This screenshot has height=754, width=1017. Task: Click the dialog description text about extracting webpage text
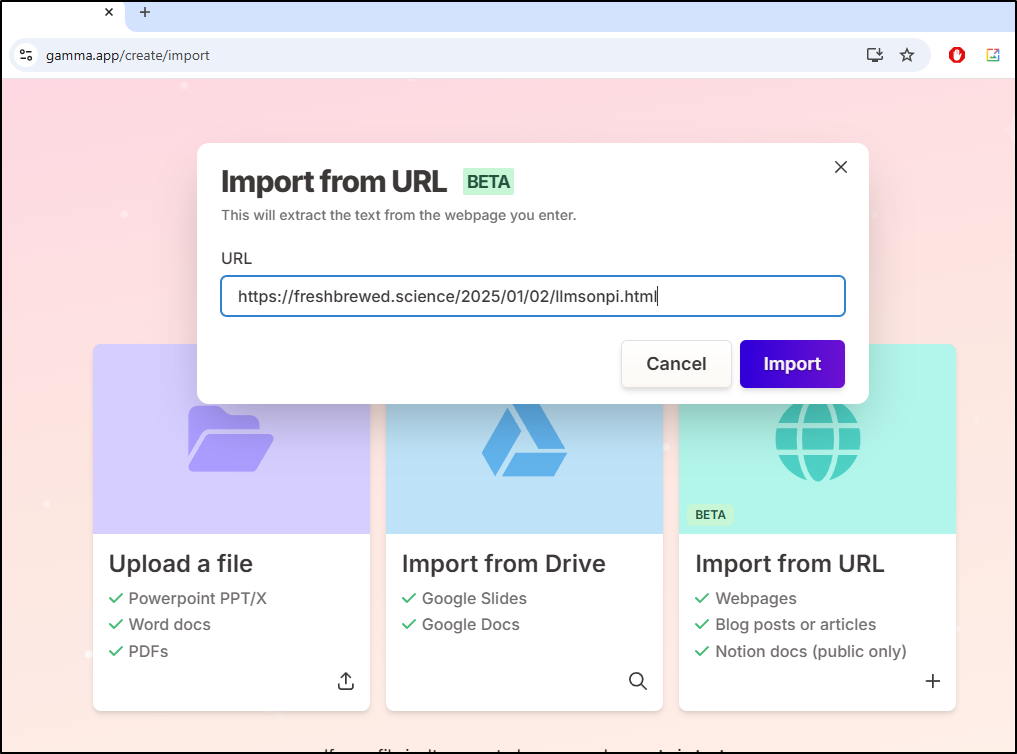[398, 215]
